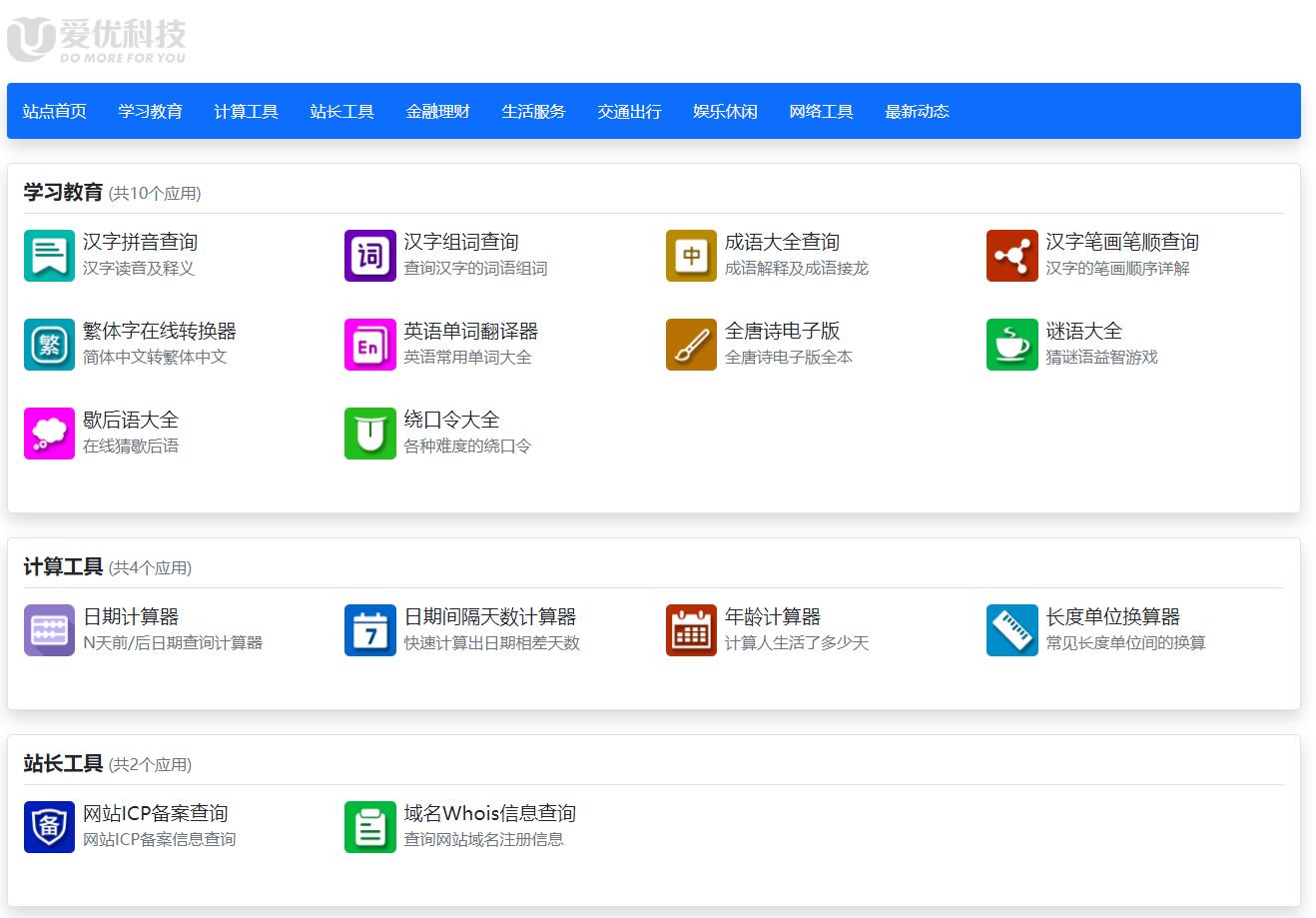Click the 歇后语大全 speech bubble icon

49,433
